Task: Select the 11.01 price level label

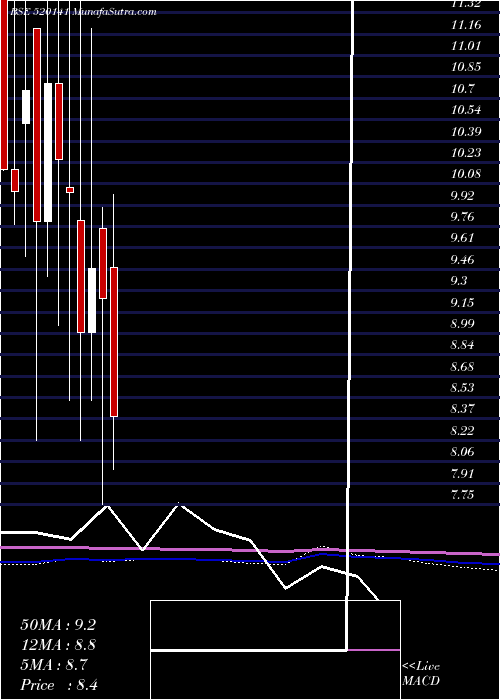Action: [x=466, y=46]
